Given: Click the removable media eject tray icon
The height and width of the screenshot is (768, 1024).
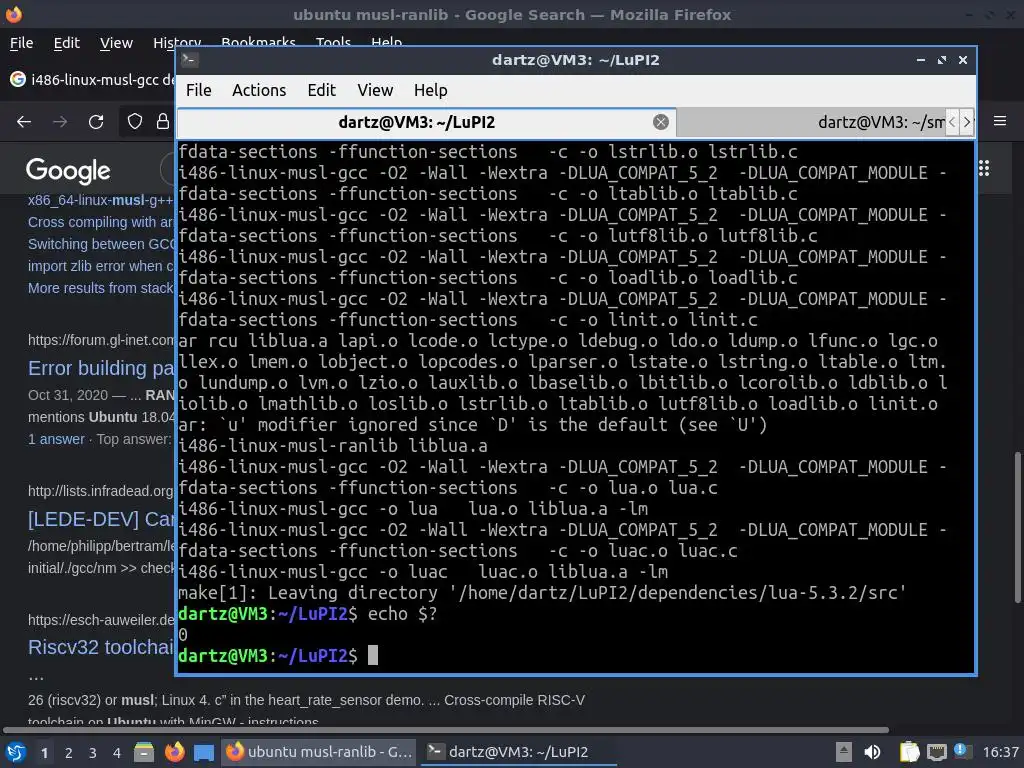Looking at the screenshot, I should (844, 752).
